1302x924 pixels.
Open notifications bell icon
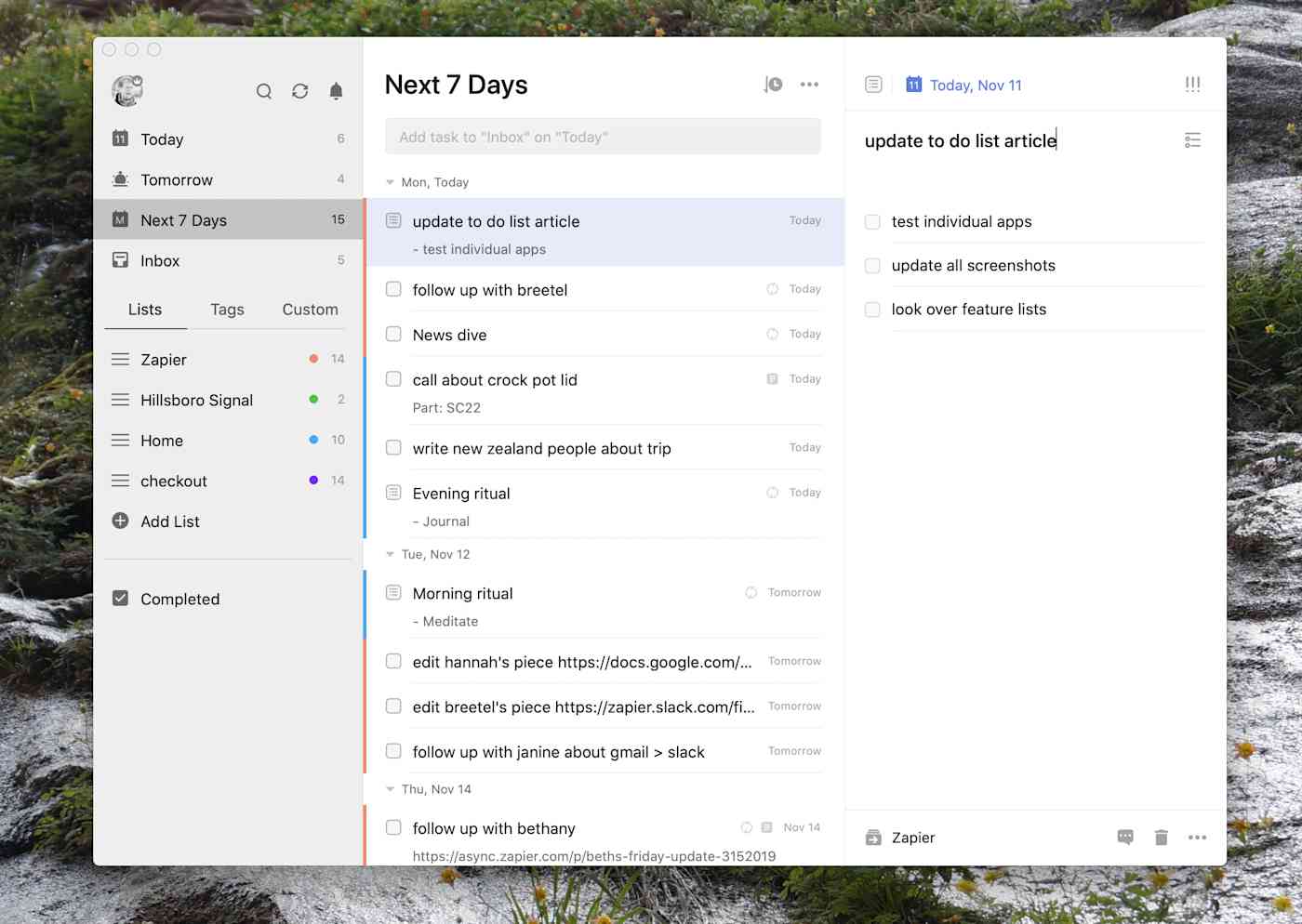click(x=336, y=91)
